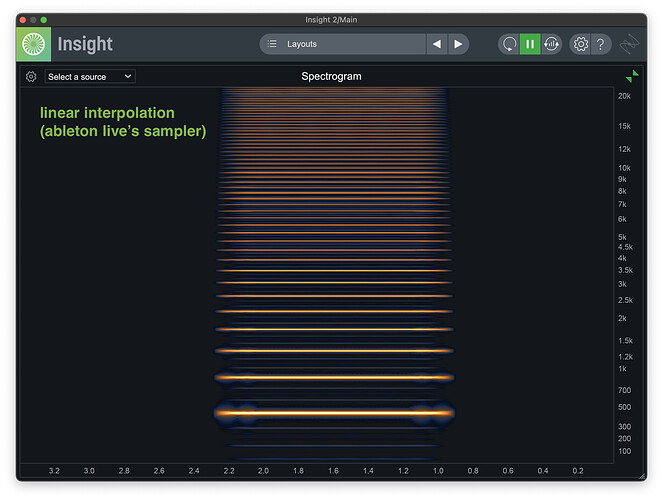Open Insight global settings gear
The width and height of the screenshot is (662, 500).
(x=580, y=44)
